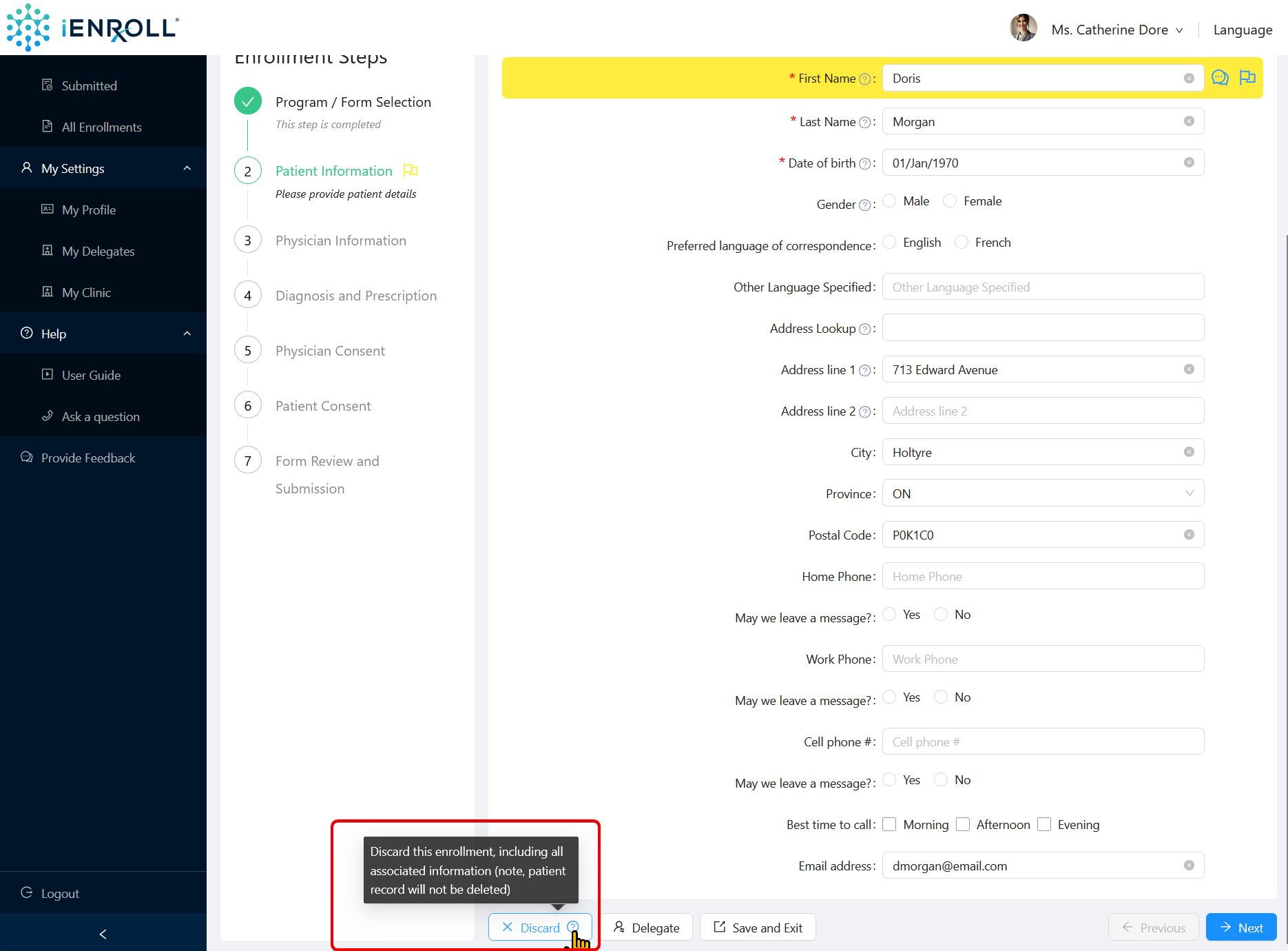Select the Female gender option
The width and height of the screenshot is (1288, 951).
pos(950,201)
